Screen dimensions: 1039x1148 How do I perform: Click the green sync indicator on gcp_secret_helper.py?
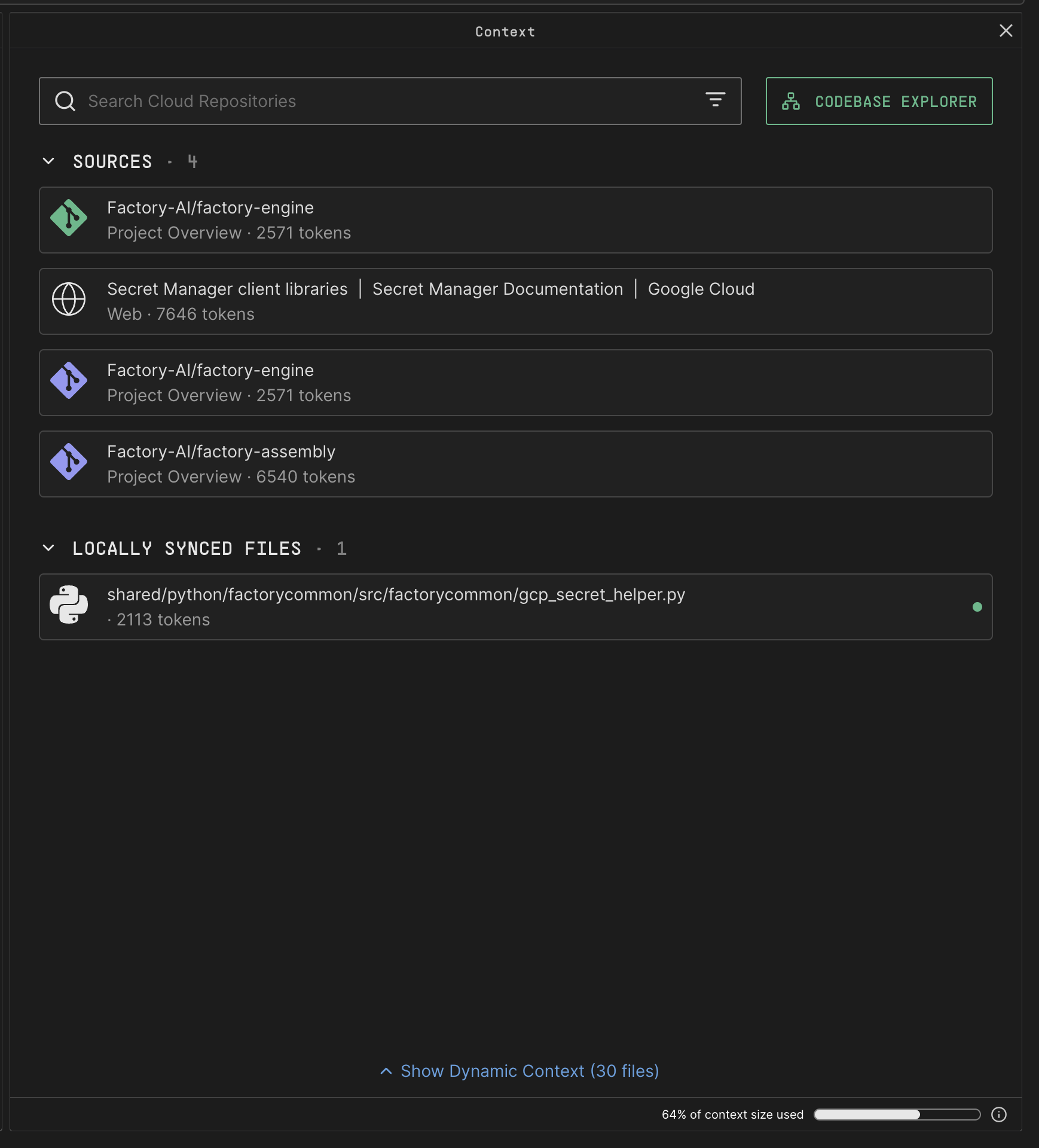[x=977, y=607]
